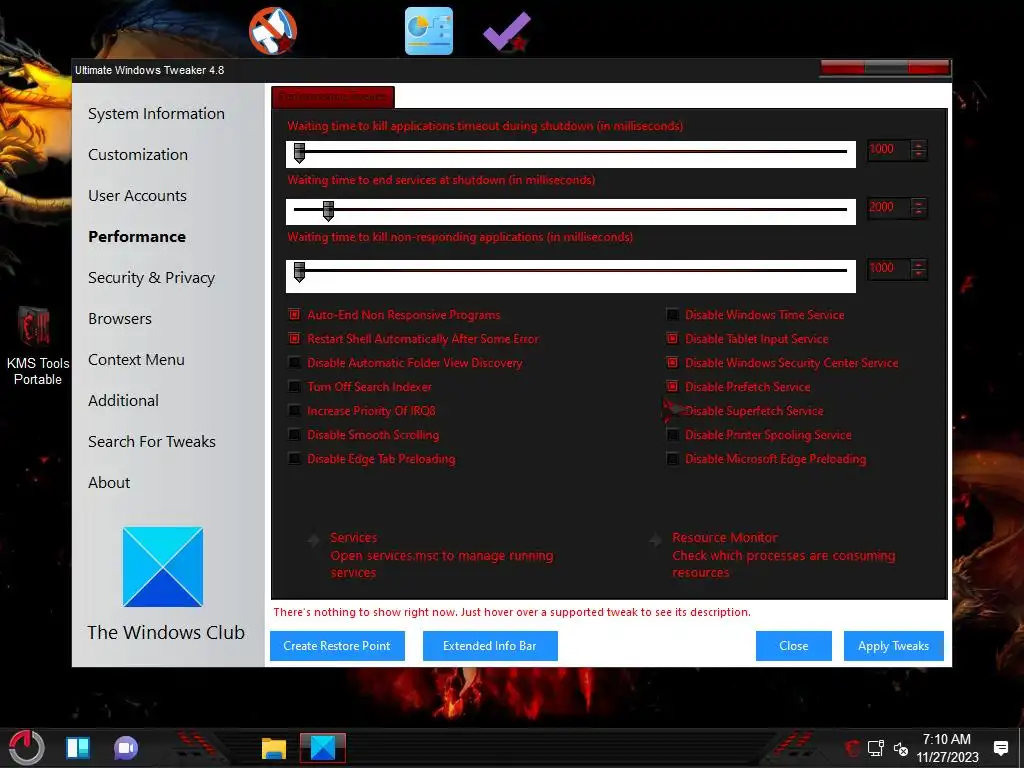Open Security & Privacy section
1024x768 pixels.
[152, 278]
